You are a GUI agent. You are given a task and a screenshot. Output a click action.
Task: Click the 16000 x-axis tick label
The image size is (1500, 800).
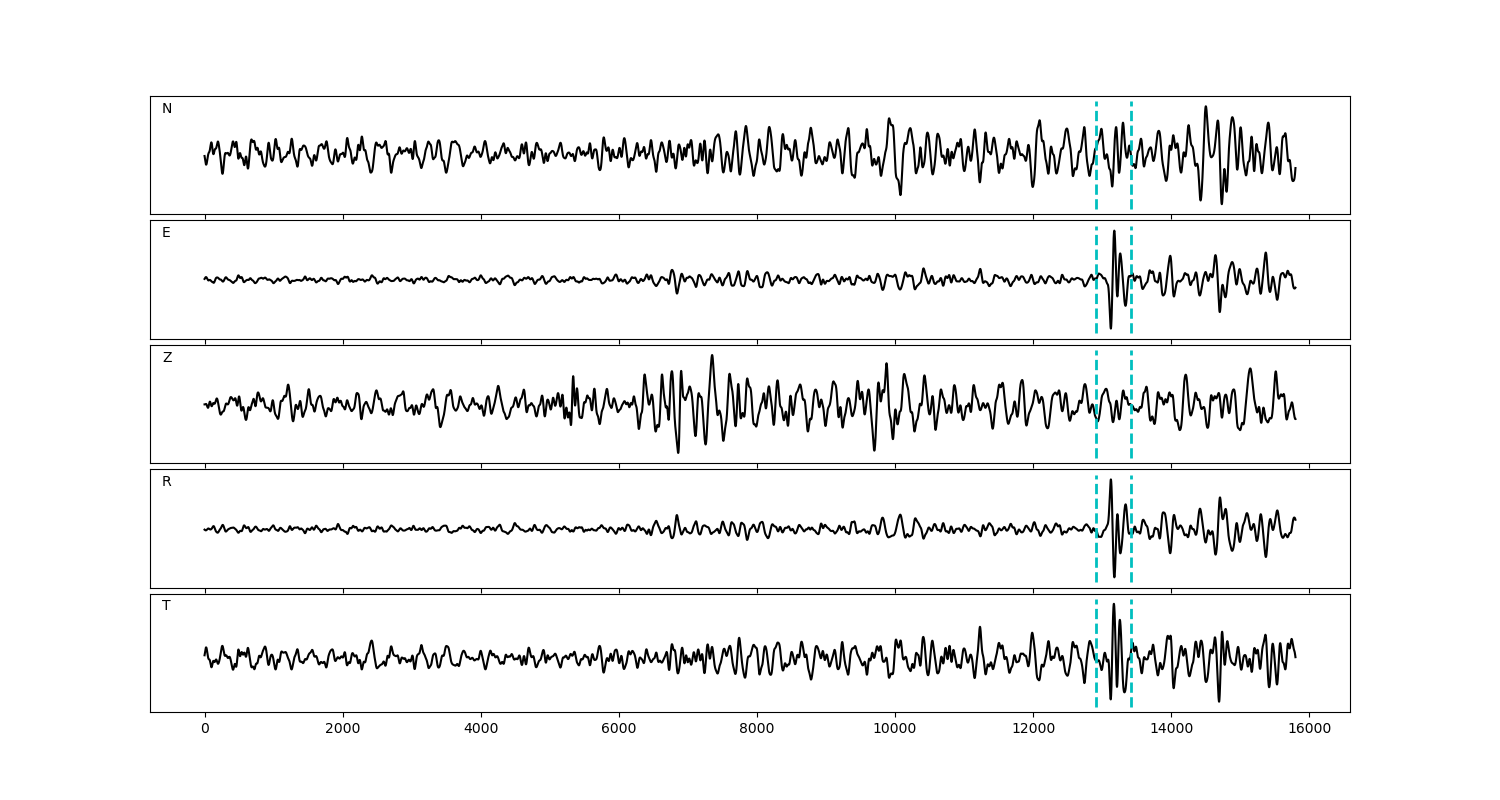(1309, 730)
